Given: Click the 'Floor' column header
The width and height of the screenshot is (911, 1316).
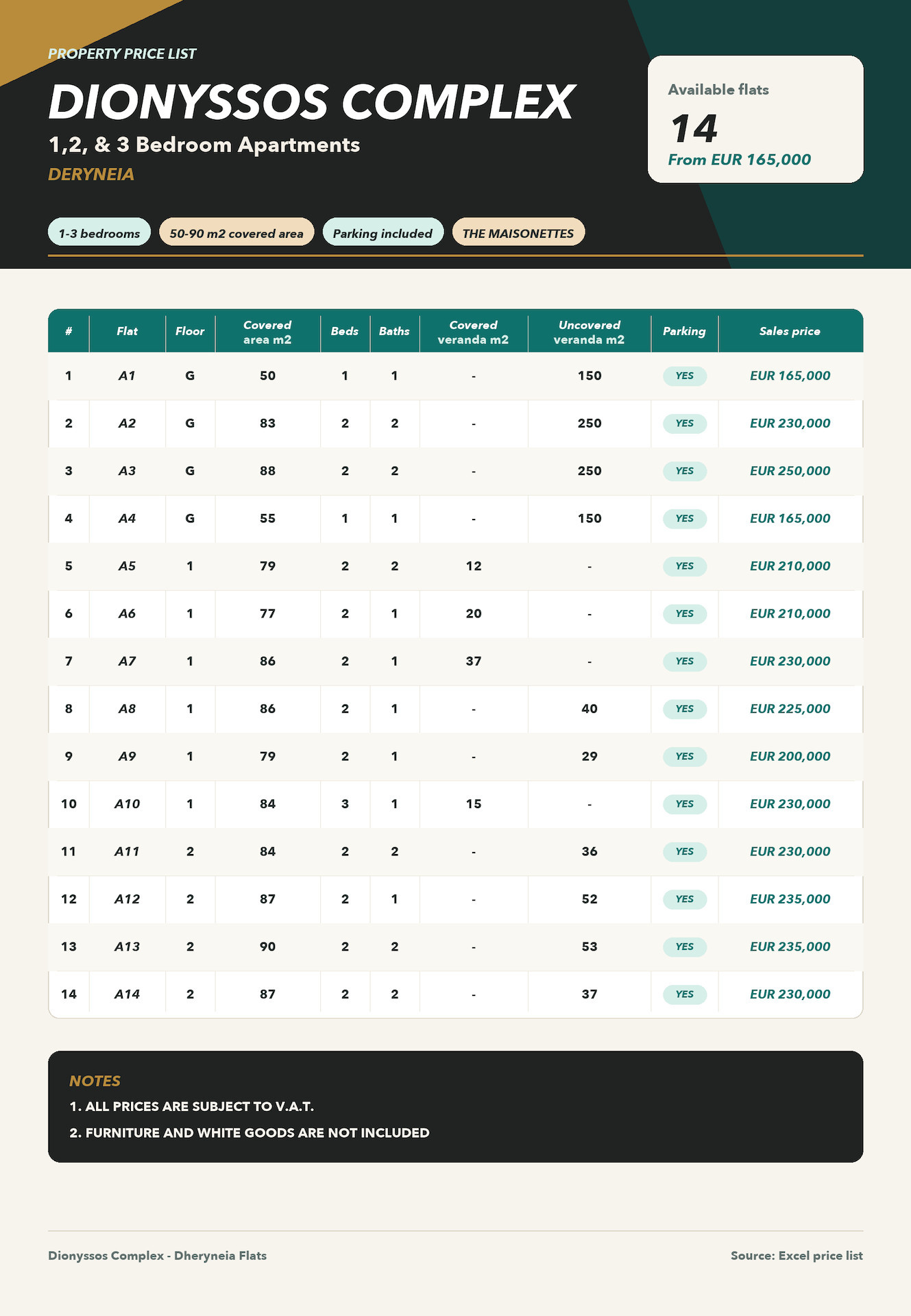Looking at the screenshot, I should click(190, 331).
